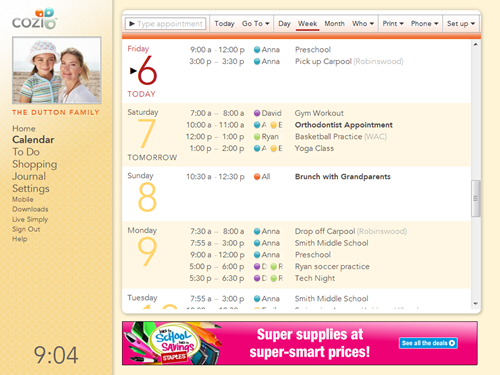Open the Journal page
The width and height of the screenshot is (500, 375).
pyautogui.click(x=29, y=176)
